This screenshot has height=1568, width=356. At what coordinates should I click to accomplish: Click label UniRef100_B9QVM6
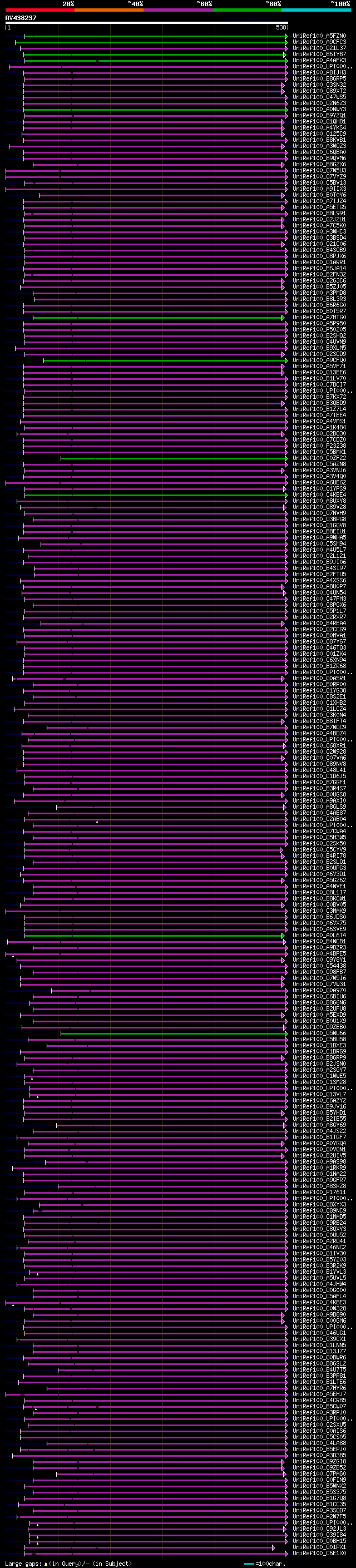tap(319, 159)
